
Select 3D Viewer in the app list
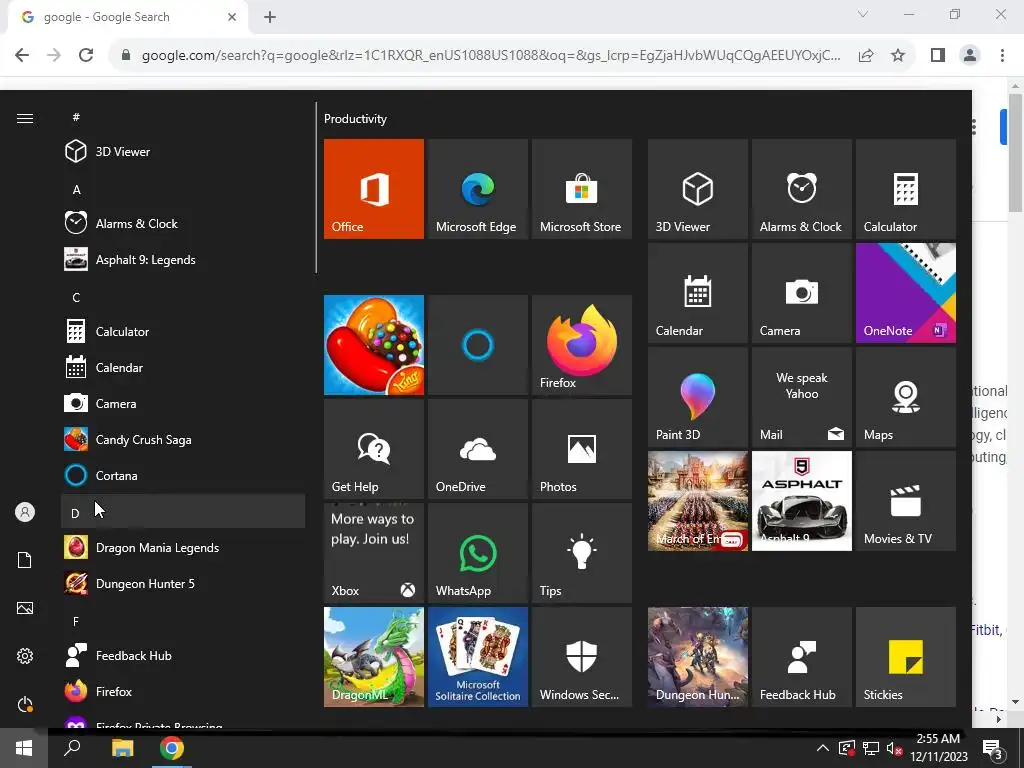183,152
